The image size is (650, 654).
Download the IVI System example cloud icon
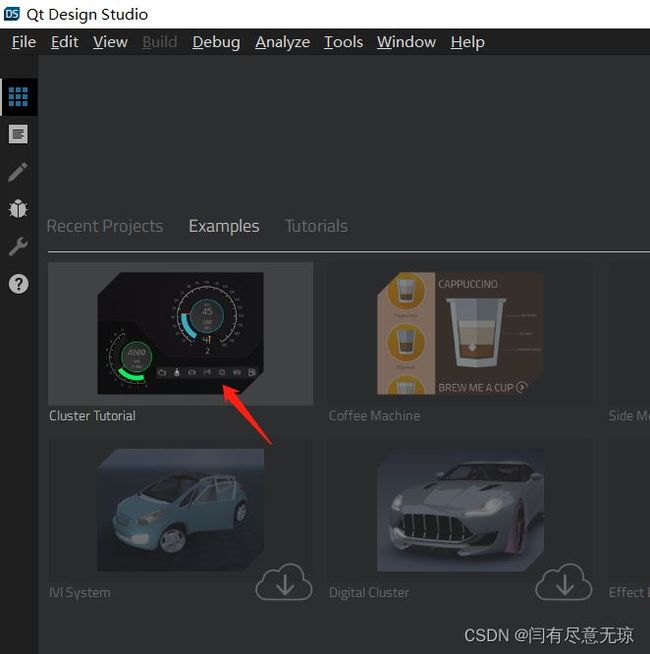pyautogui.click(x=284, y=582)
